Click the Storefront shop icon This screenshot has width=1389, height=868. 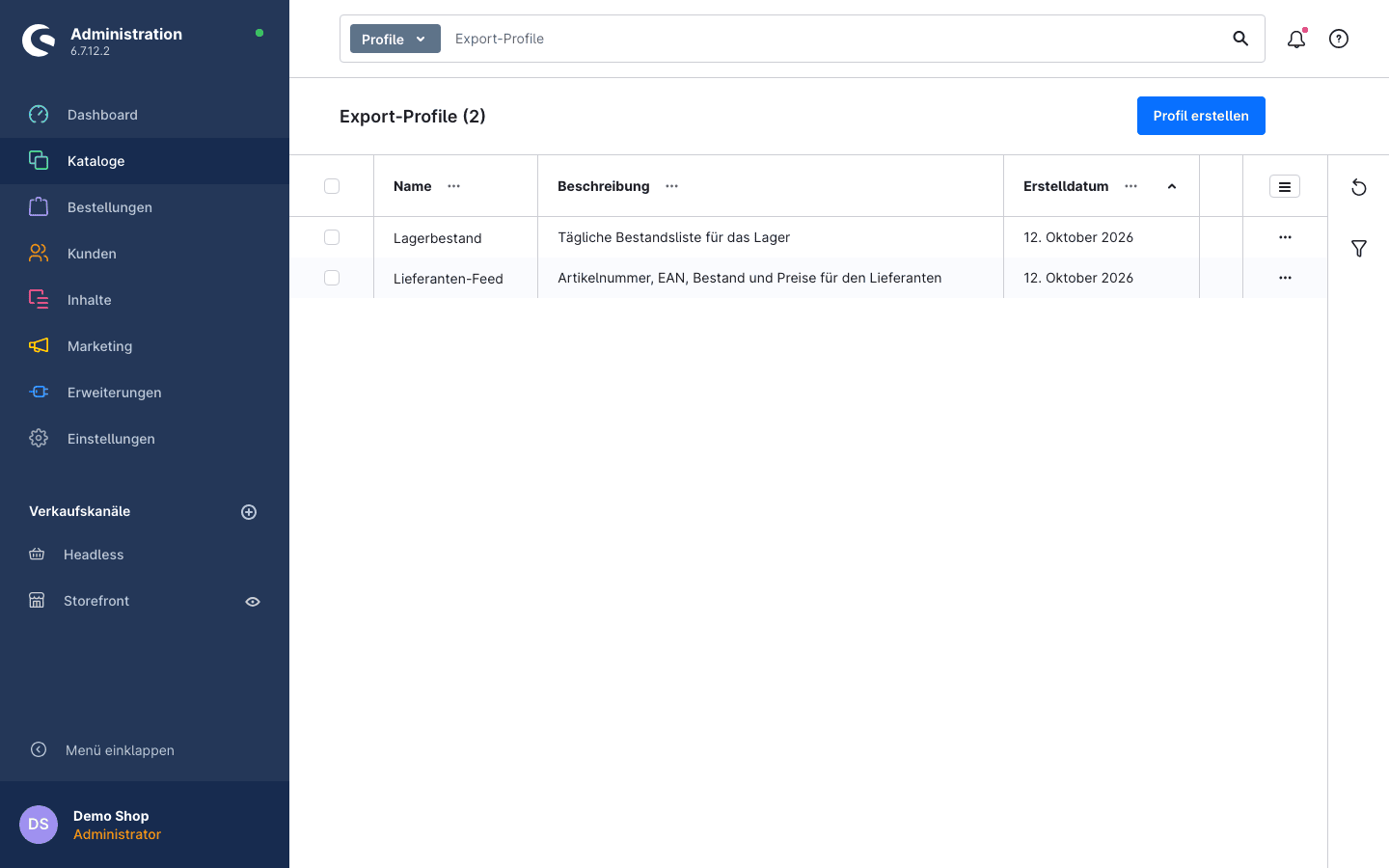(x=37, y=601)
